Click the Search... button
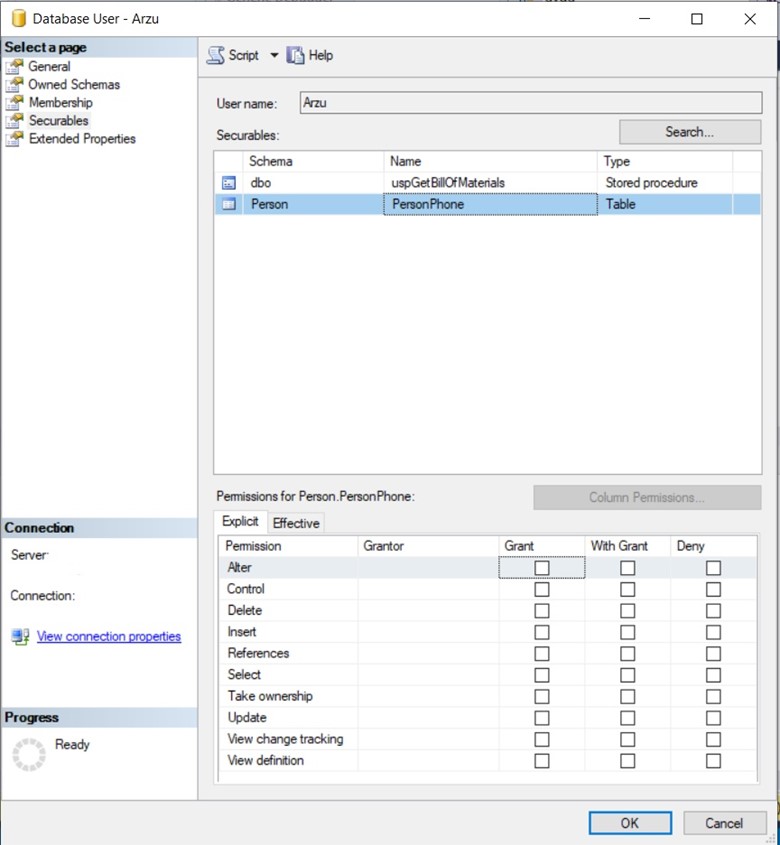780x845 pixels. 689,132
